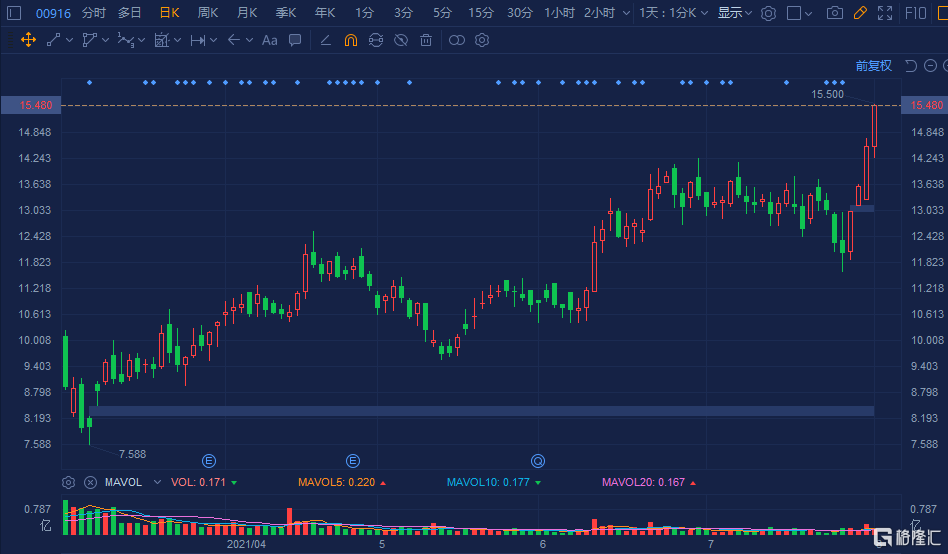Click the text annotation 'Aa' tool
Viewport: 948px width, 554px height.
tap(269, 40)
